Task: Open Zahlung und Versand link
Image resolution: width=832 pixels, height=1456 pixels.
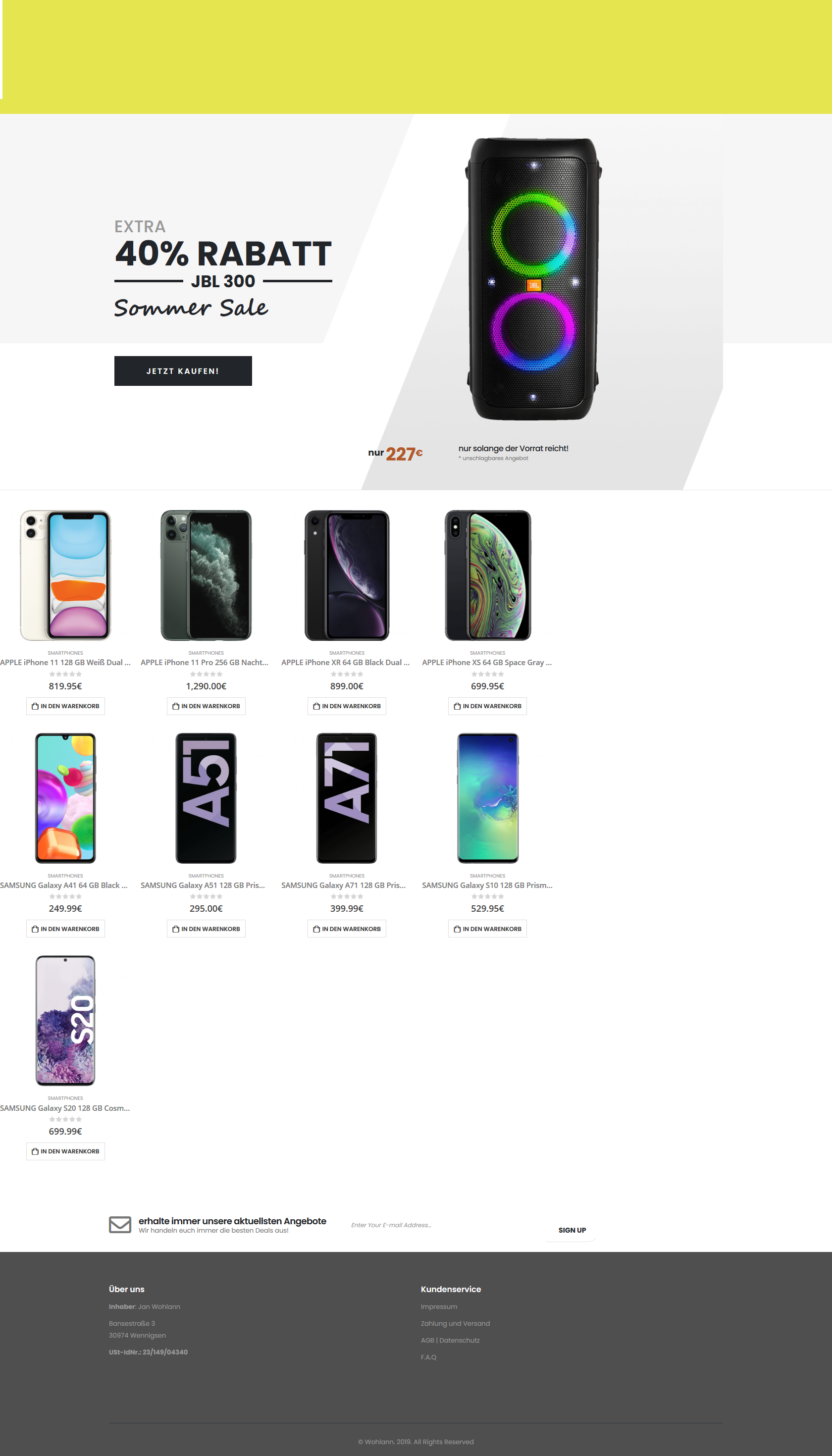Action: tap(456, 1323)
